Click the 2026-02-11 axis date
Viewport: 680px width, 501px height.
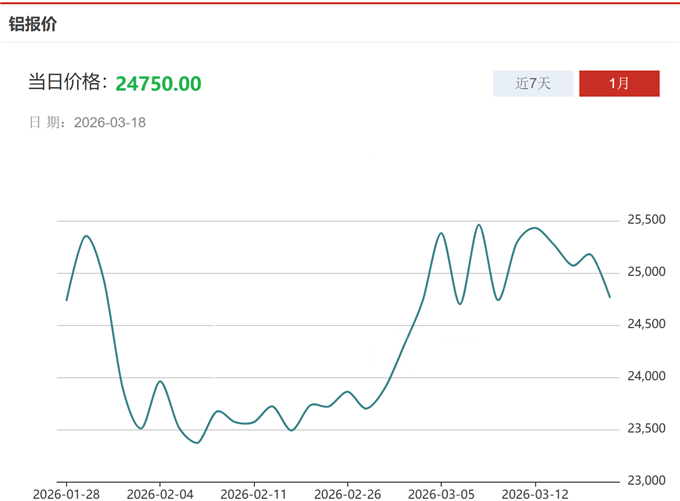coord(253,493)
